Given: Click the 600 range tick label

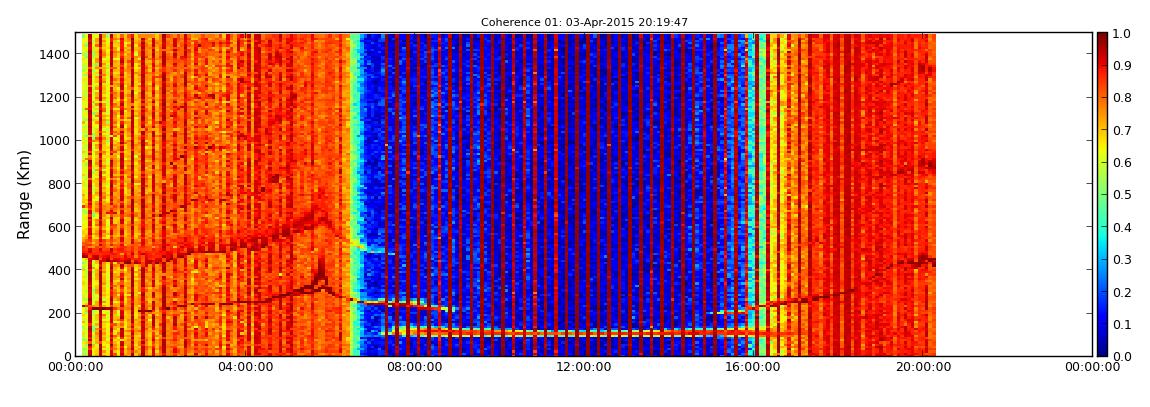Looking at the screenshot, I should click(59, 227).
